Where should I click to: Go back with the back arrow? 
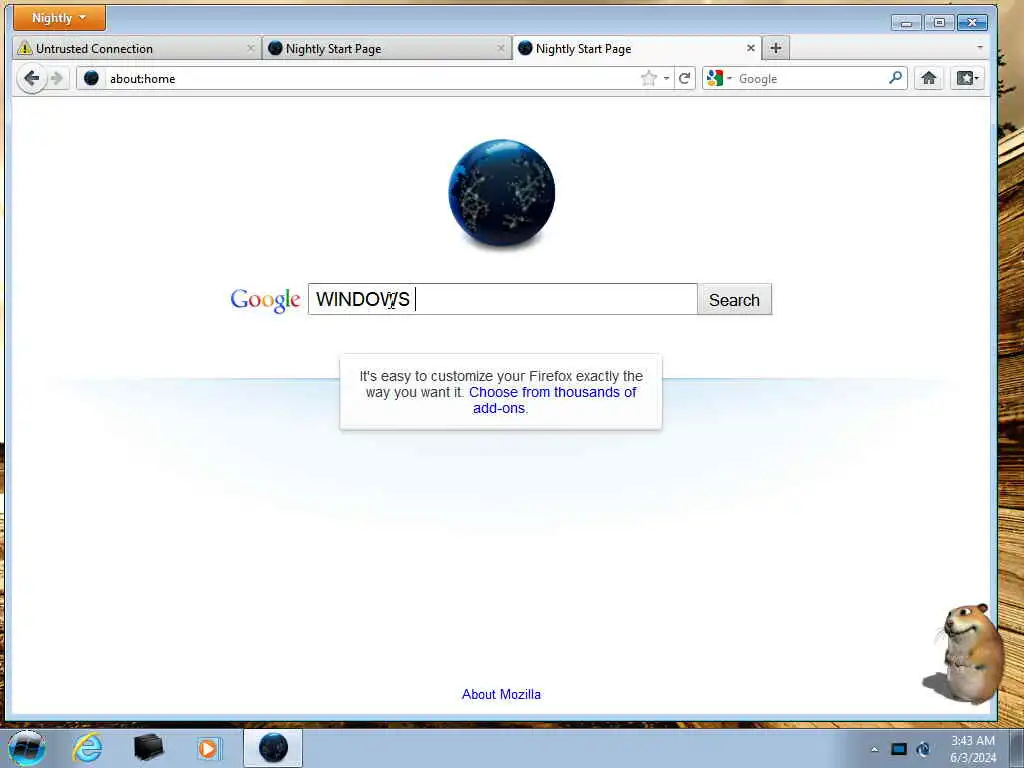pyautogui.click(x=31, y=78)
